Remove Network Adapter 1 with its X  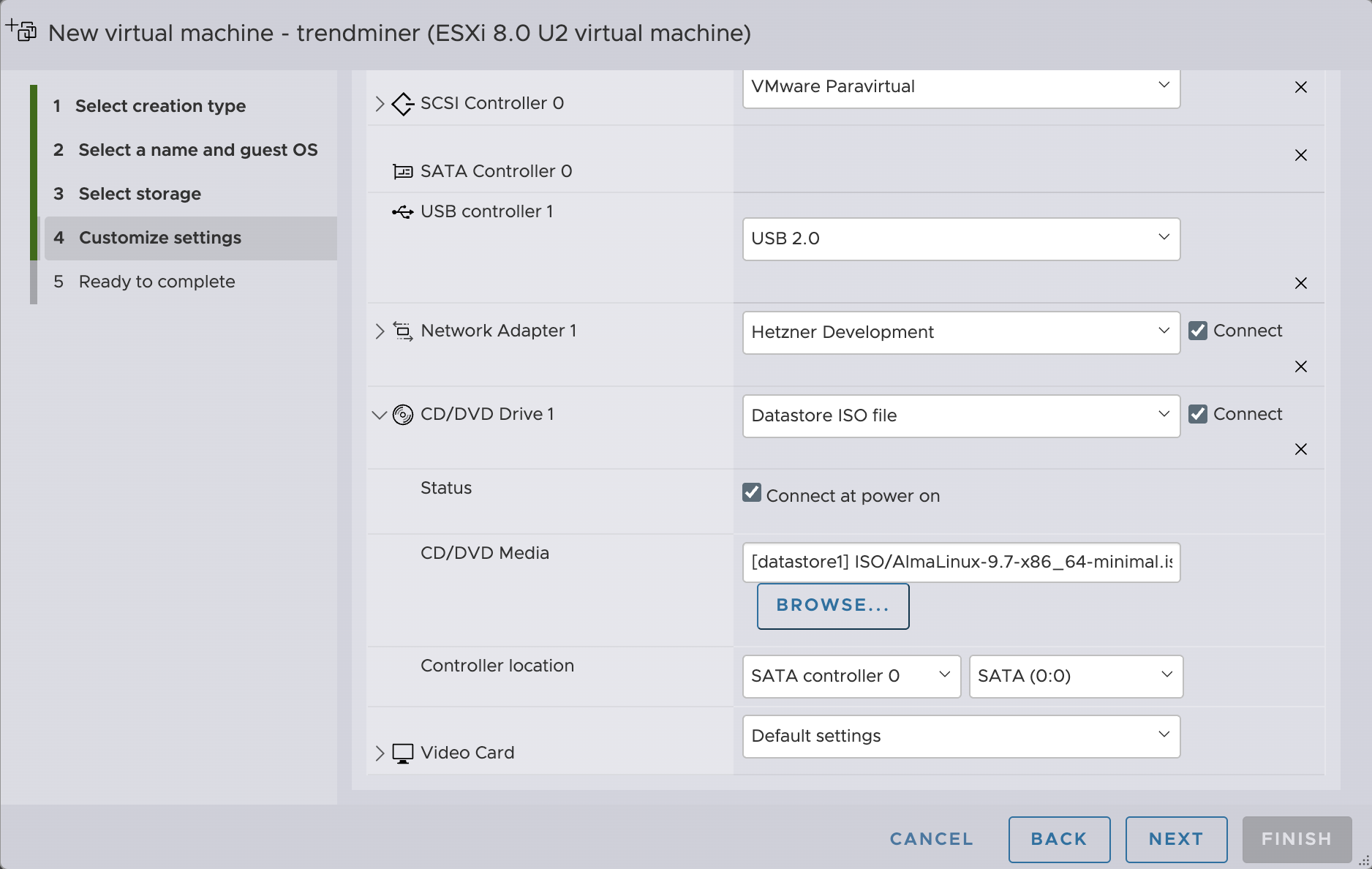tap(1301, 366)
